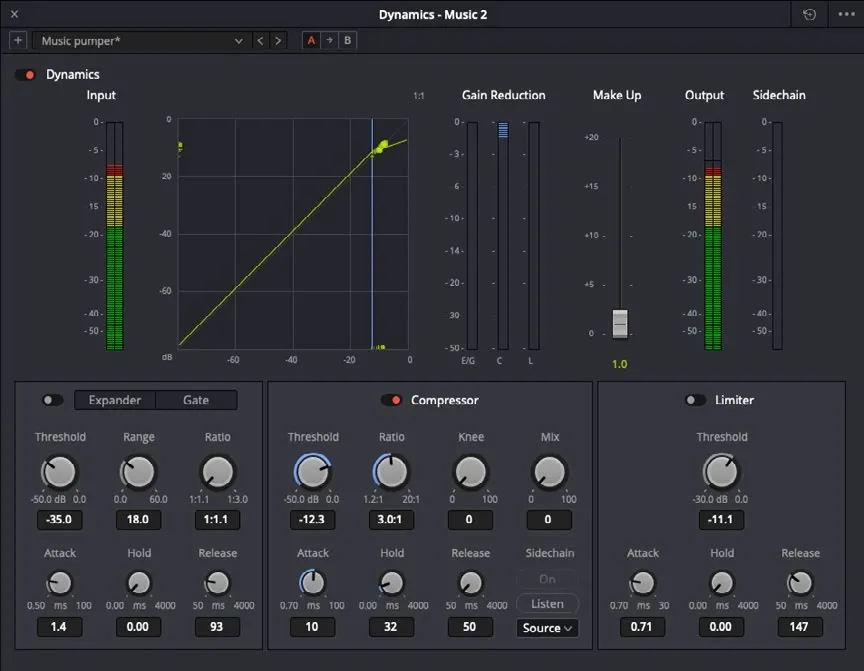Go to previous preset arrow
Screen dimensions: 864x671
click(x=260, y=41)
